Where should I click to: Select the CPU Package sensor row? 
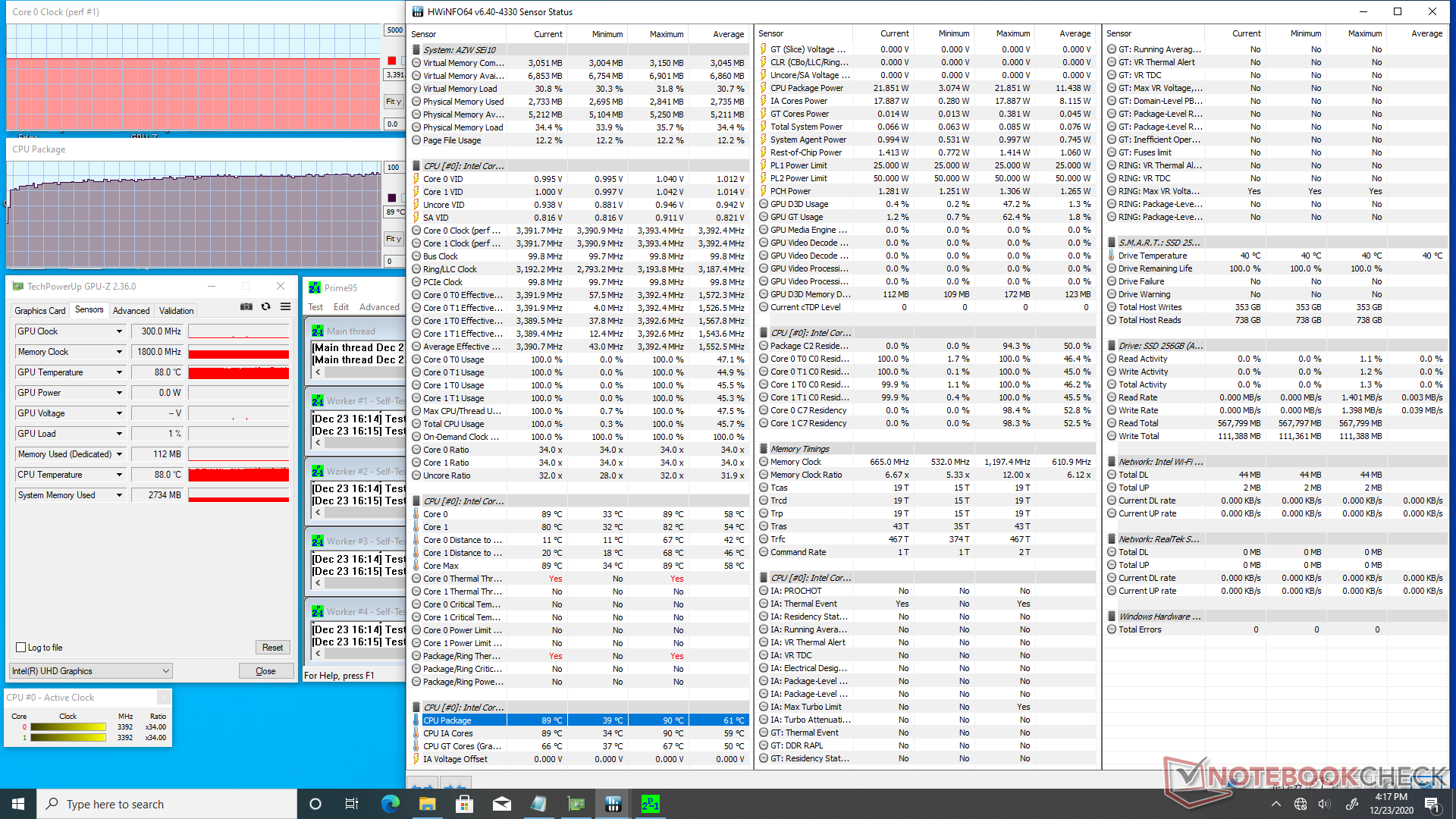(x=447, y=720)
